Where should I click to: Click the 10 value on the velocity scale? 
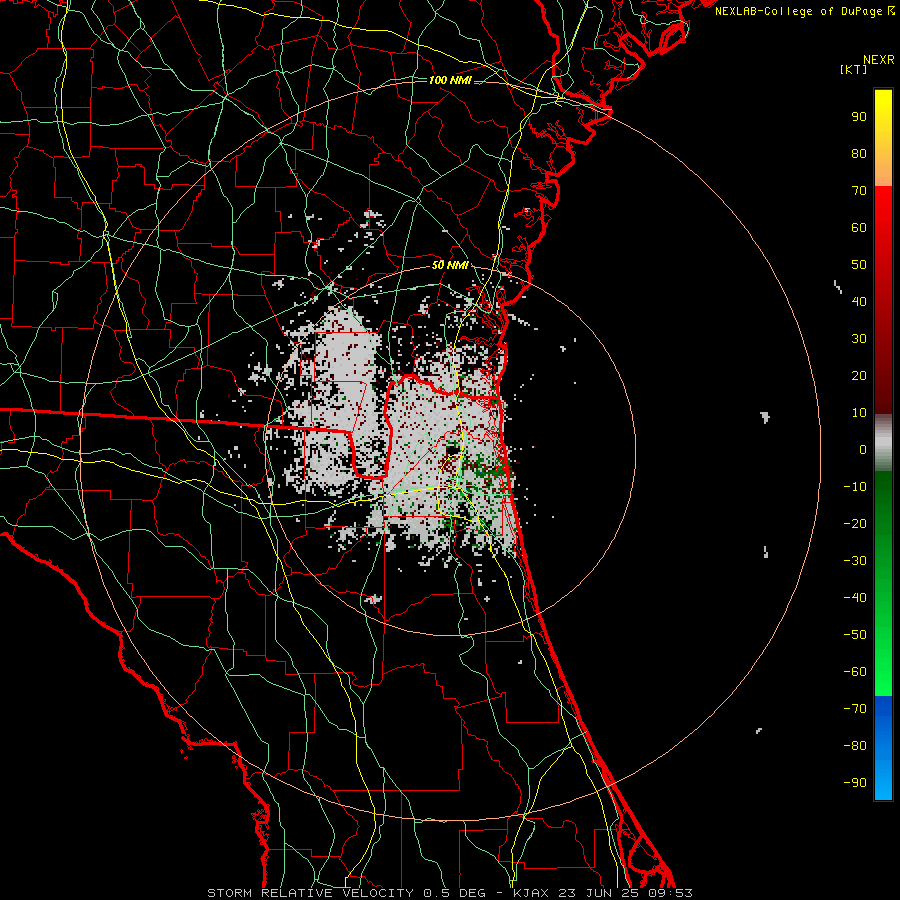859,413
